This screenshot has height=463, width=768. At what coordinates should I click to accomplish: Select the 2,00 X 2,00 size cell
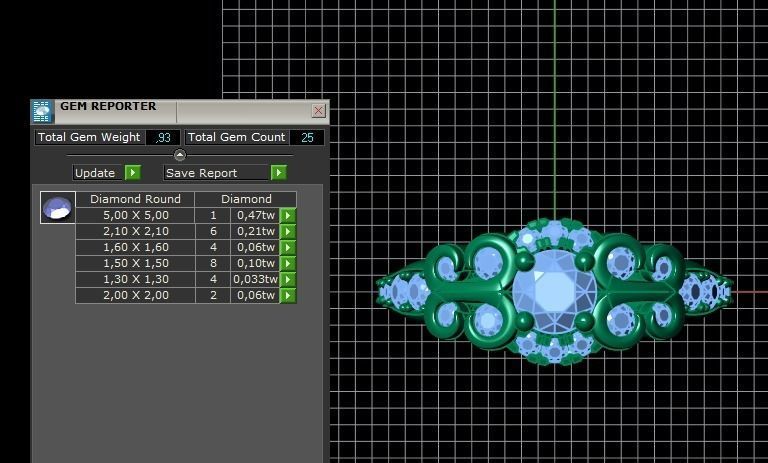(x=136, y=295)
